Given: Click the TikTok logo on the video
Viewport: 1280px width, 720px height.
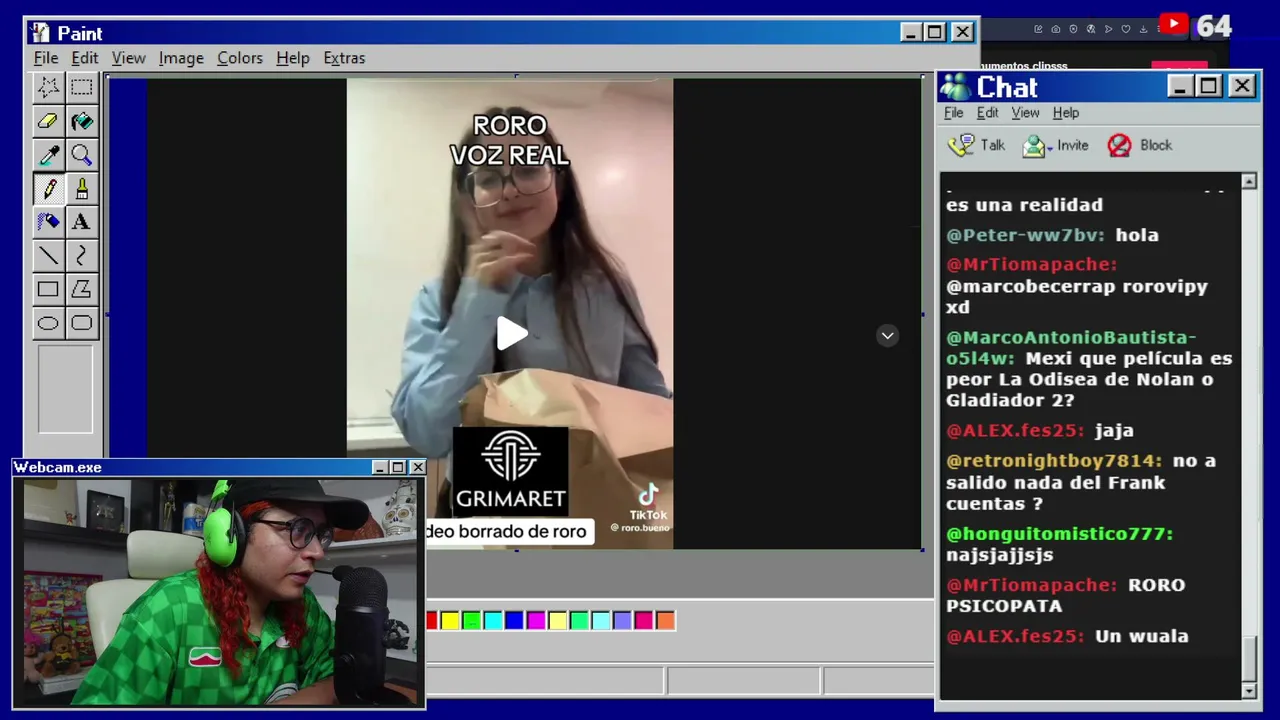Looking at the screenshot, I should (x=648, y=501).
